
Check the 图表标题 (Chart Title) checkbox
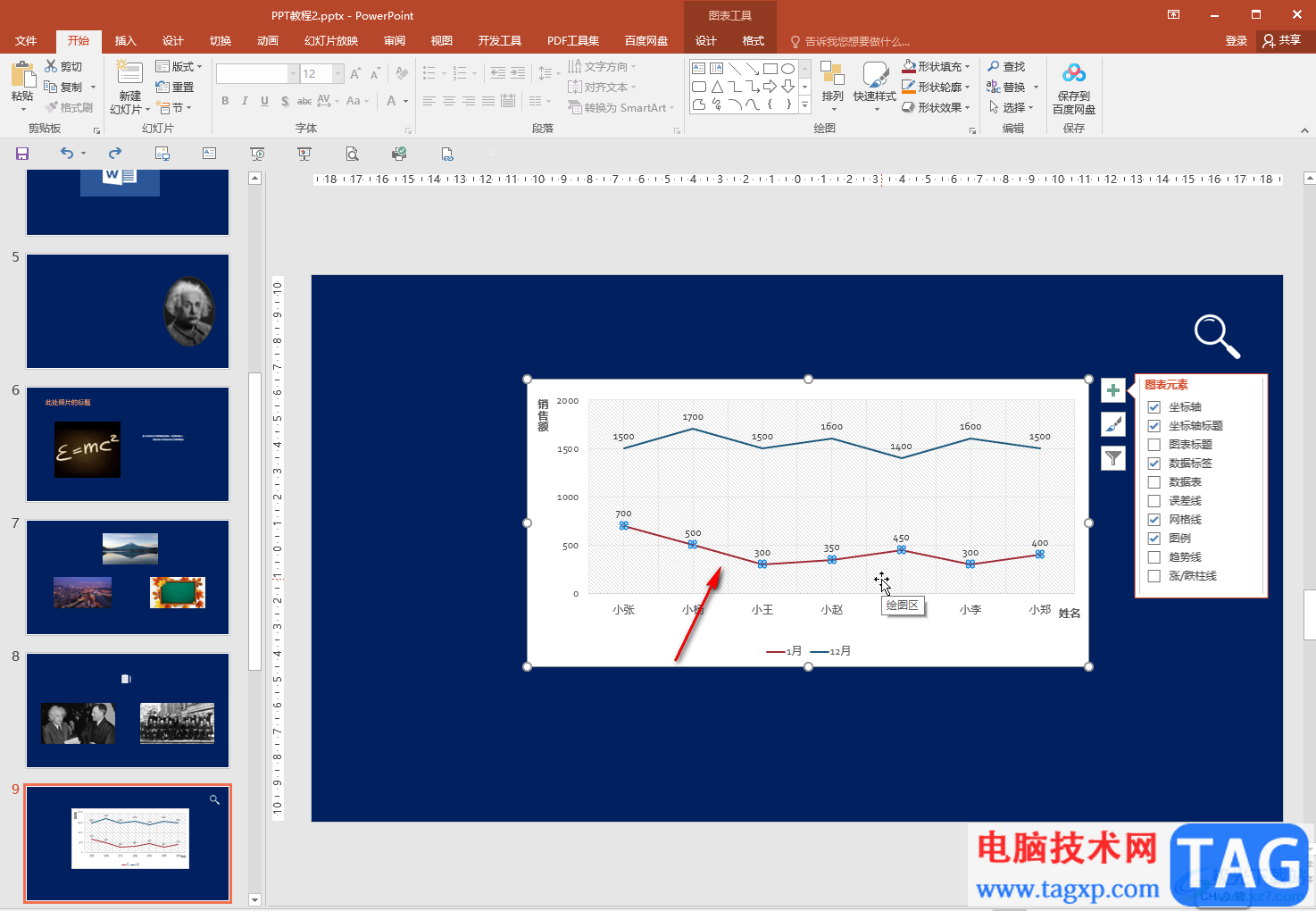pos(1154,444)
